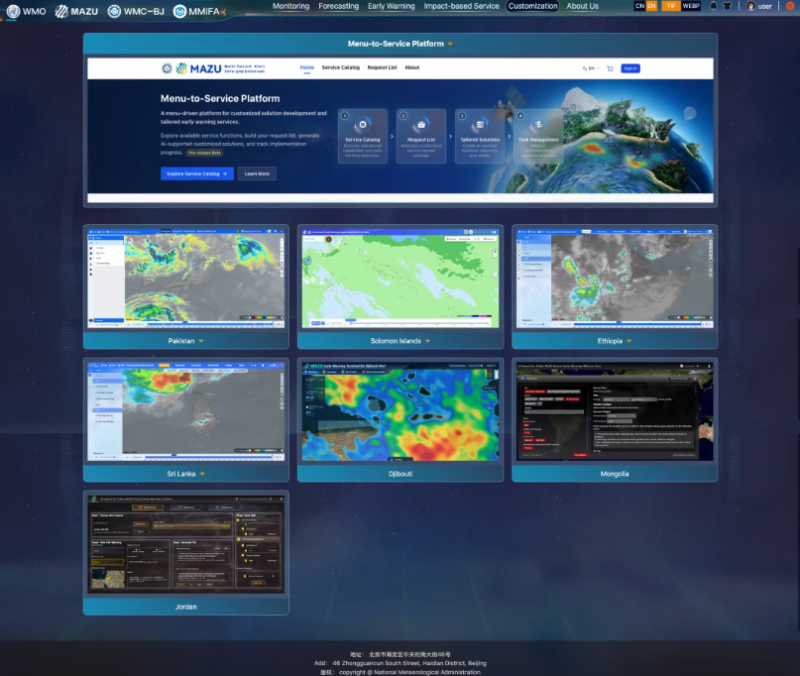Image resolution: width=800 pixels, height=676 pixels.
Task: Click the Task Management step icon card
Action: point(538,136)
